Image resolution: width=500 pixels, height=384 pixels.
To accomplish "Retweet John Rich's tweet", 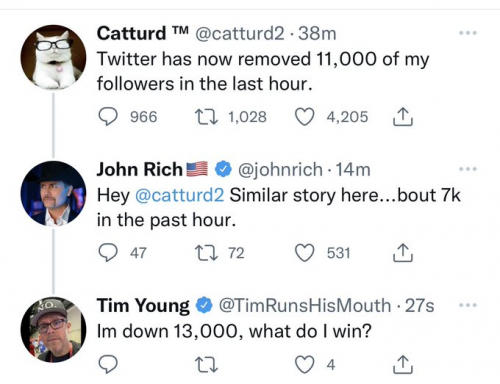I will point(206,253).
